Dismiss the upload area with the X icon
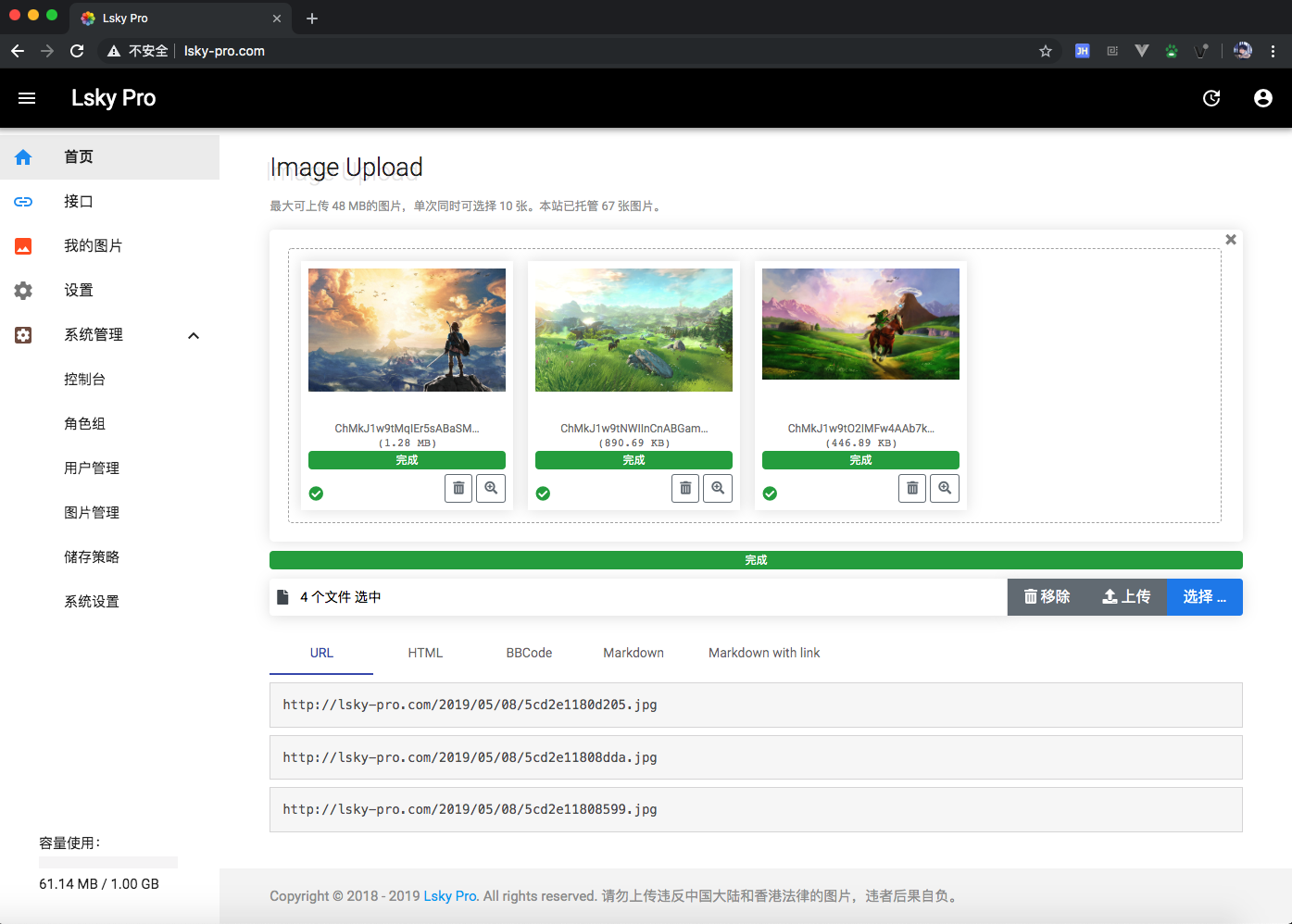The height and width of the screenshot is (924, 1292). pos(1231,239)
